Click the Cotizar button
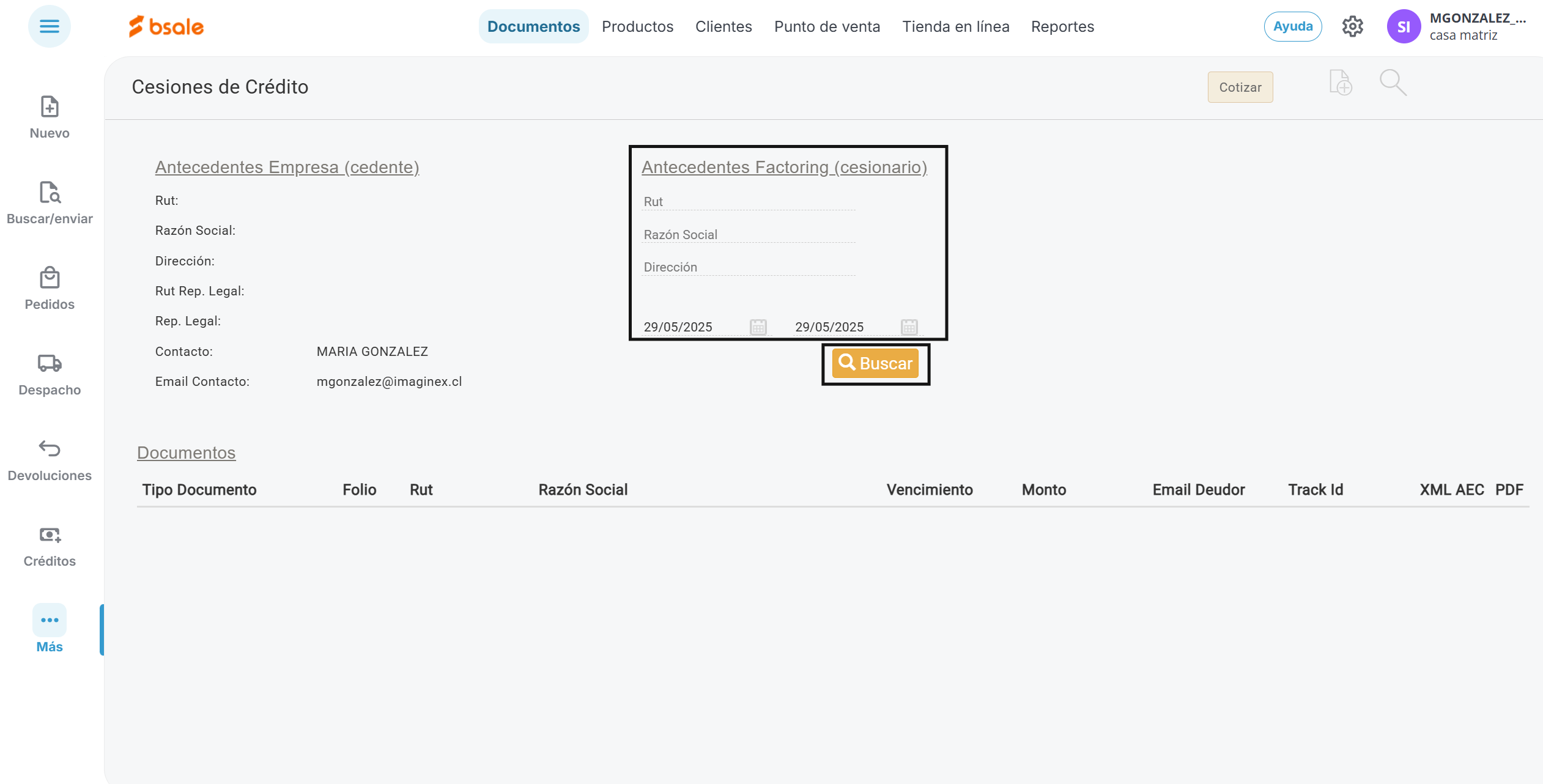The height and width of the screenshot is (784, 1543). [1240, 87]
